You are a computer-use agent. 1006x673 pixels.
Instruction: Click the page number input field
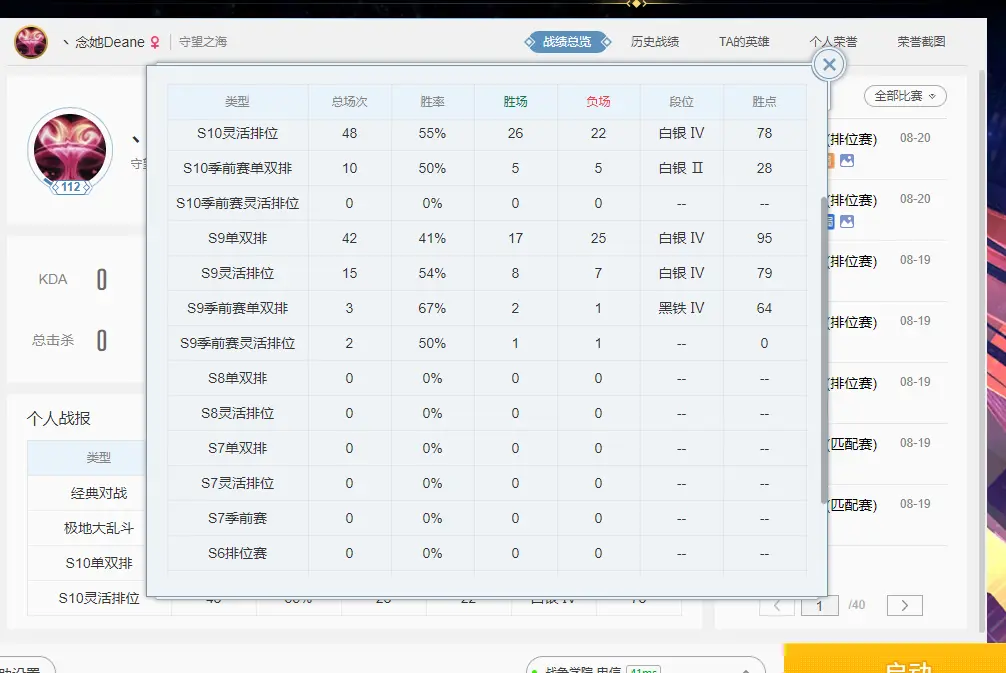(x=820, y=606)
